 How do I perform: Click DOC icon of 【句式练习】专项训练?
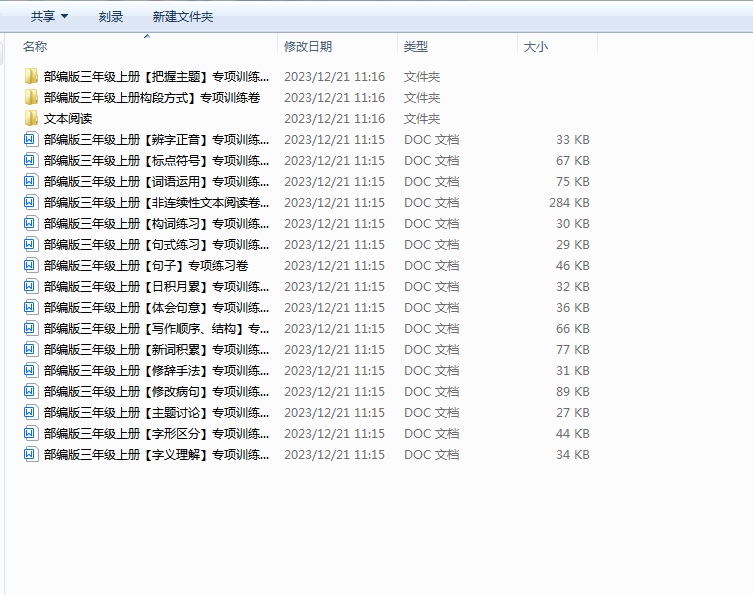point(30,244)
